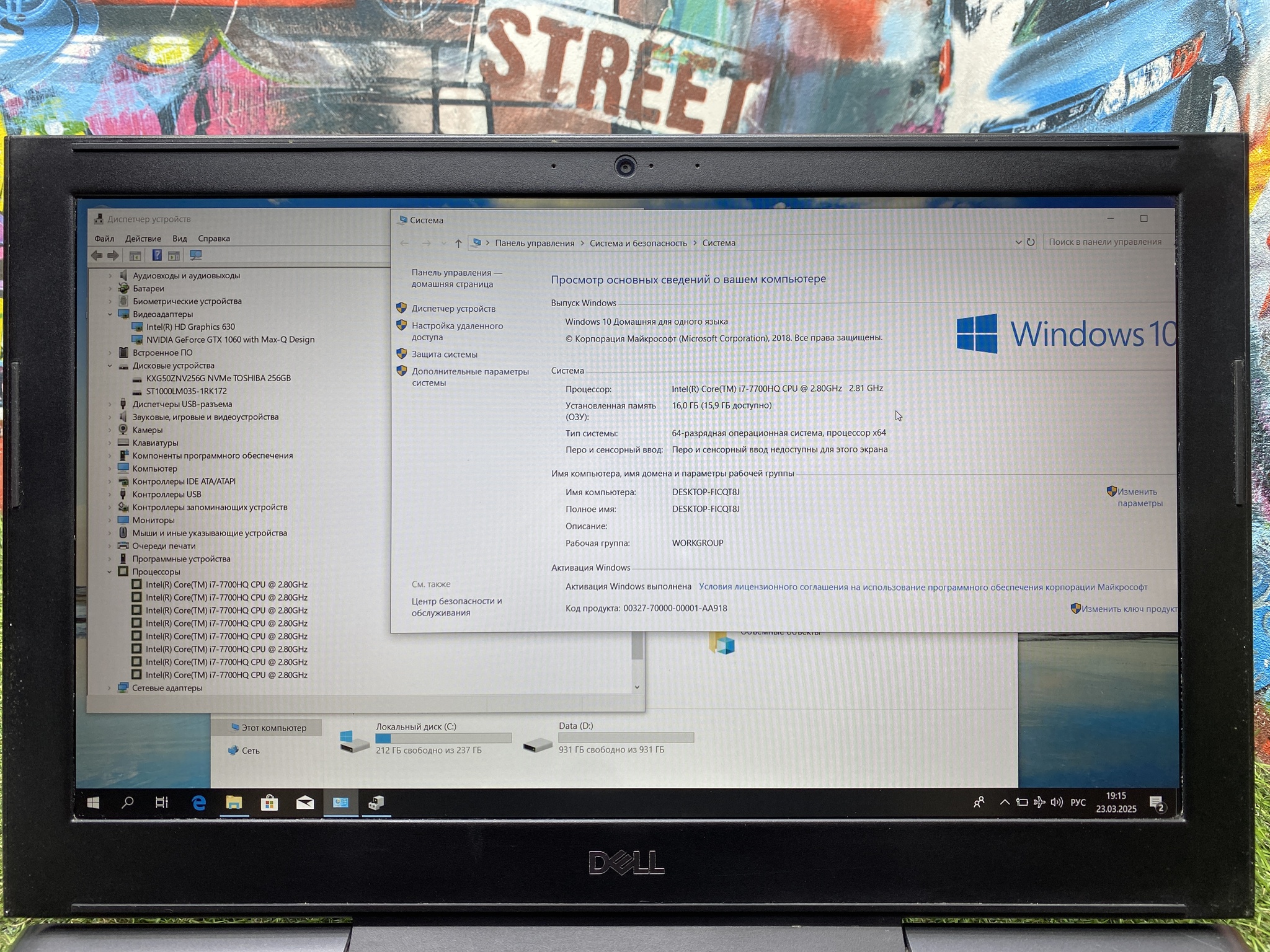This screenshot has height=952, width=1270.
Task: Click scan for hardware changes monitor icon
Action: tap(196, 255)
